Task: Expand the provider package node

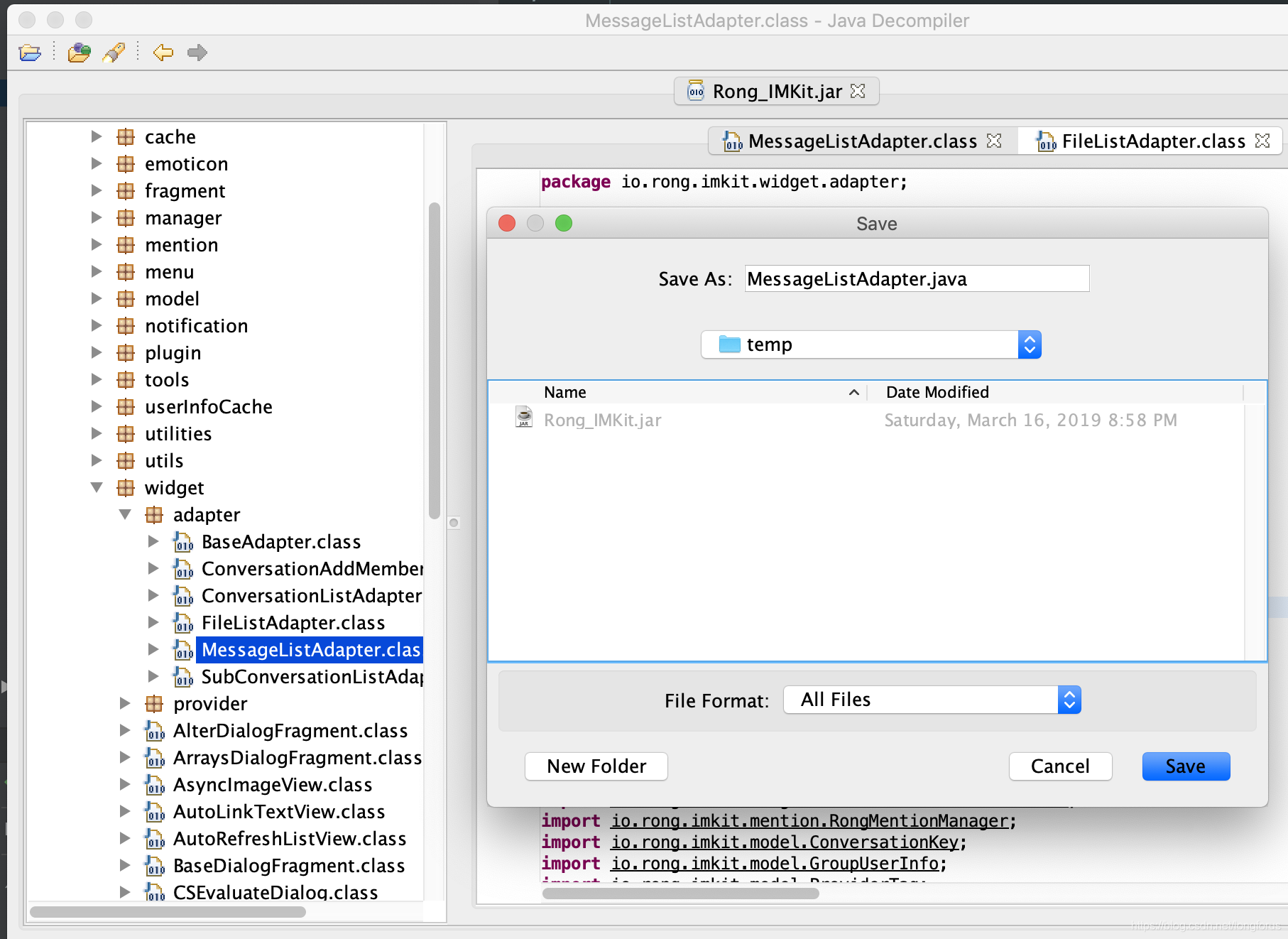Action: point(125,703)
